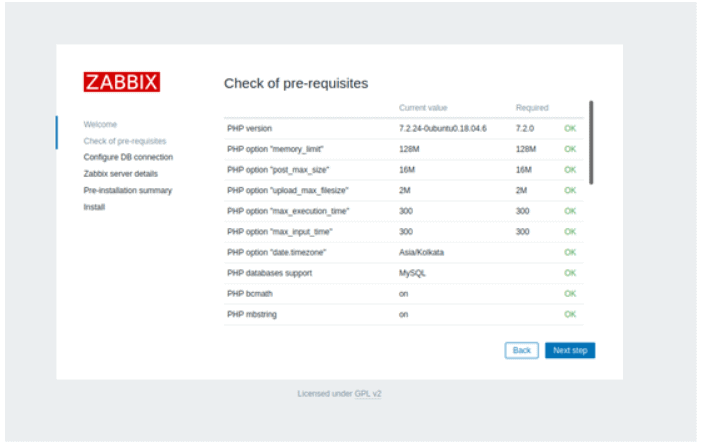Click the pre-requisites table scrollbar
Image resolution: width=703 pixels, height=444 pixels.
(x=591, y=143)
